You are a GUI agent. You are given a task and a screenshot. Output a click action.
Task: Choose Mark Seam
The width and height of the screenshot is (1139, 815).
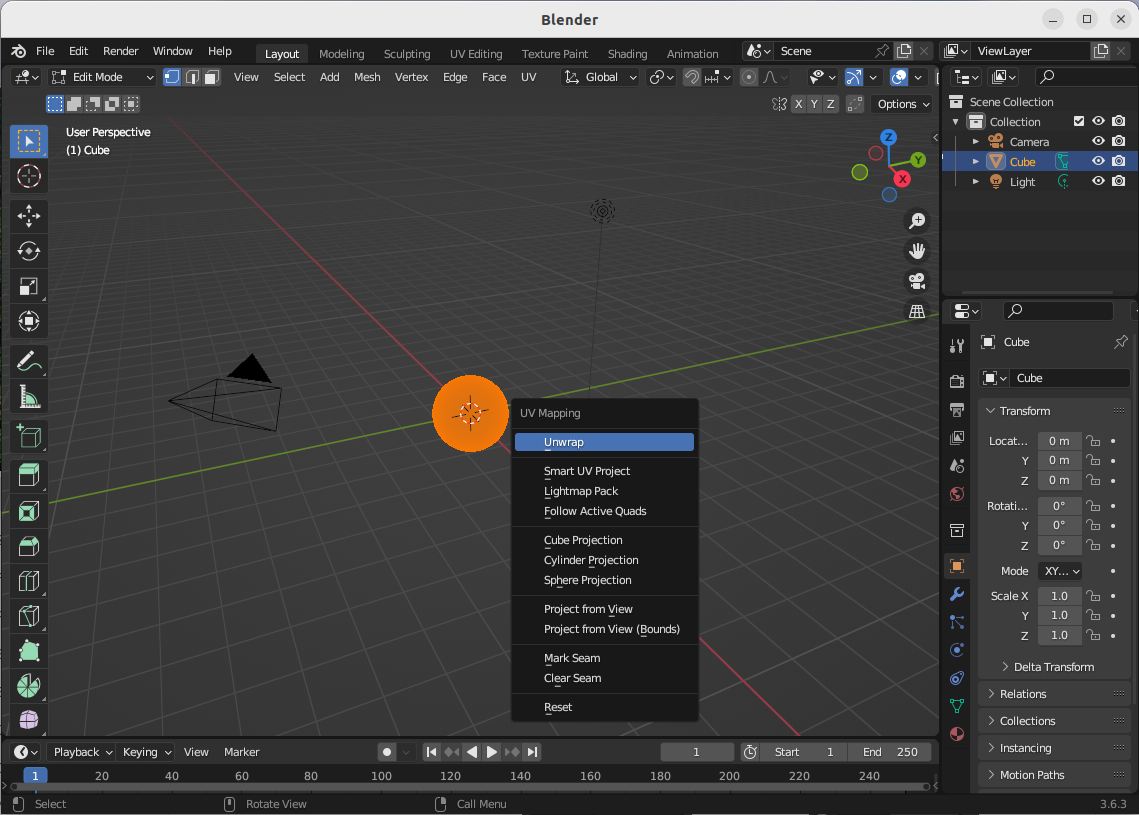(604, 658)
